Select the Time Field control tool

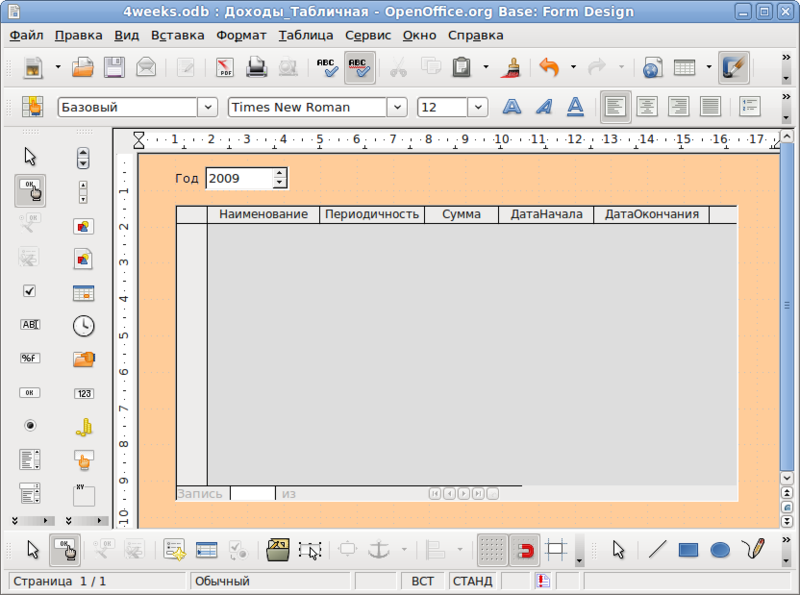[84, 325]
